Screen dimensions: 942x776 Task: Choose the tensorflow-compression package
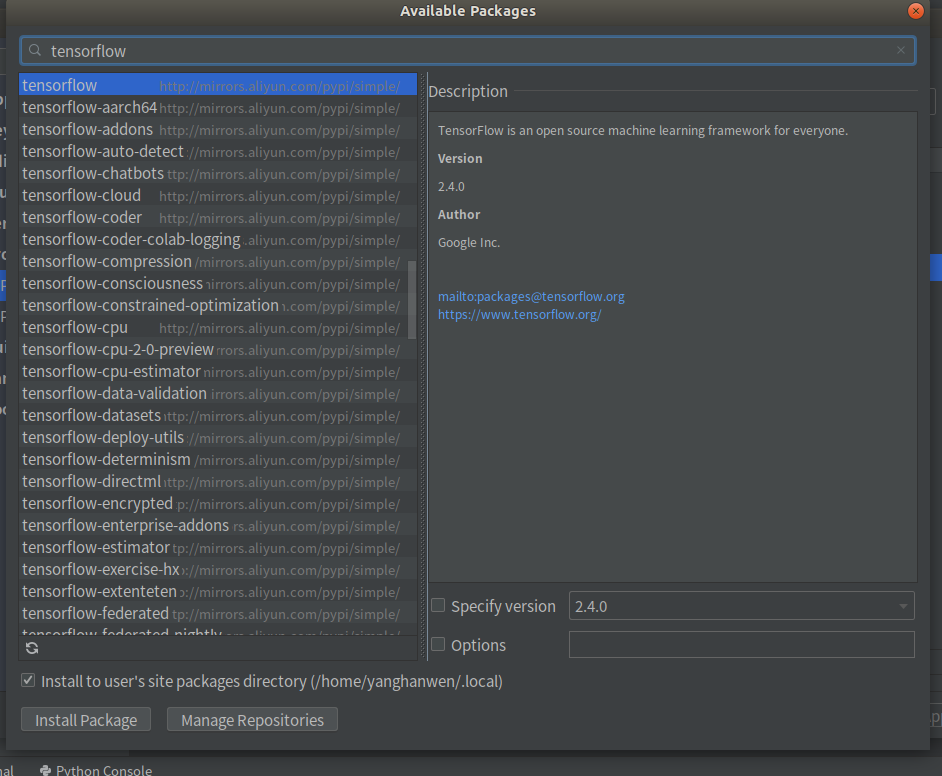(218, 262)
